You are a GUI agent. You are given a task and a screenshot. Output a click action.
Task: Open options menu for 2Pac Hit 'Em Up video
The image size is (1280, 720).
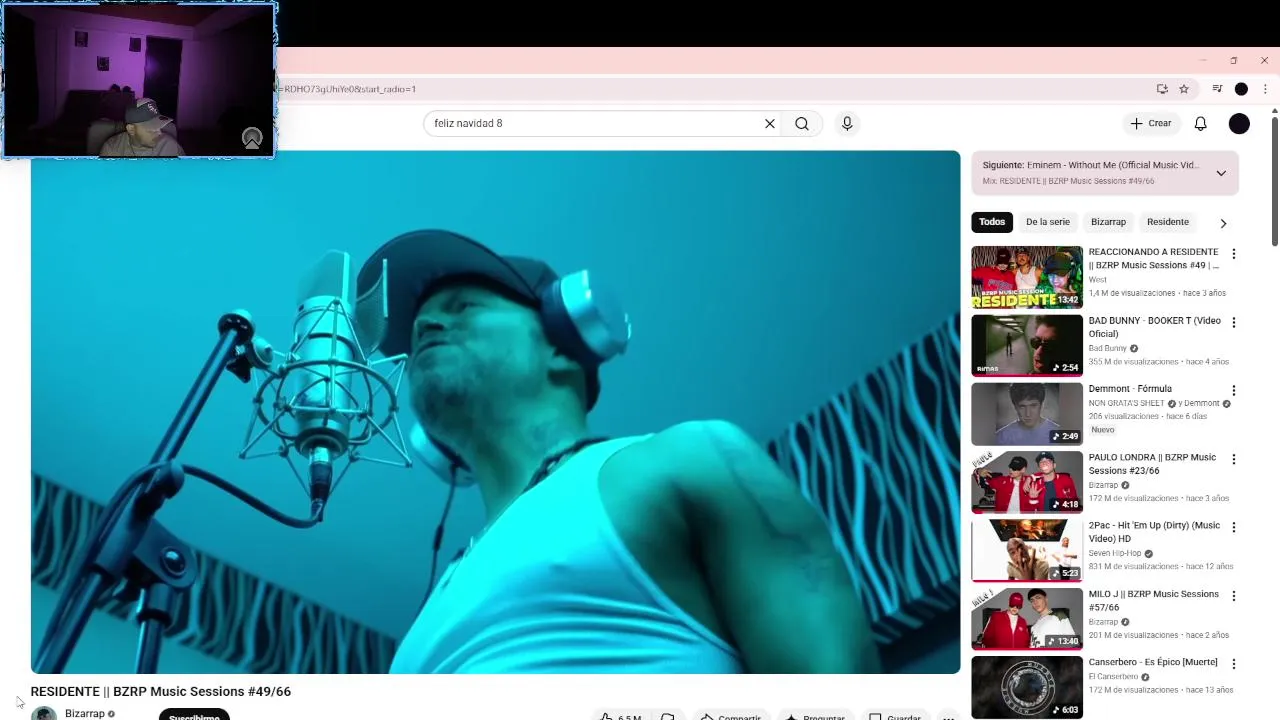point(1233,527)
